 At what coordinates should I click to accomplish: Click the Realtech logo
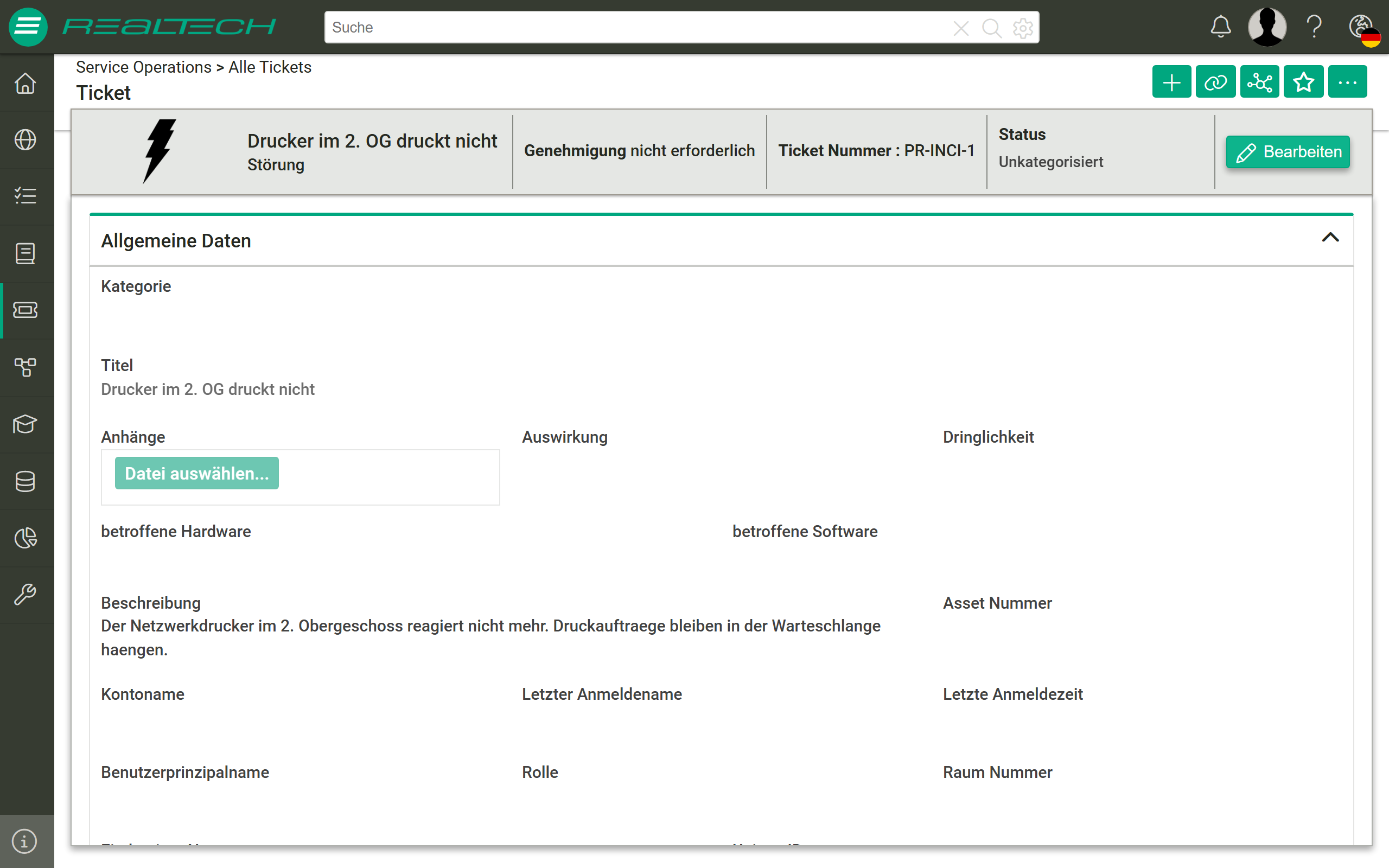pos(169,27)
